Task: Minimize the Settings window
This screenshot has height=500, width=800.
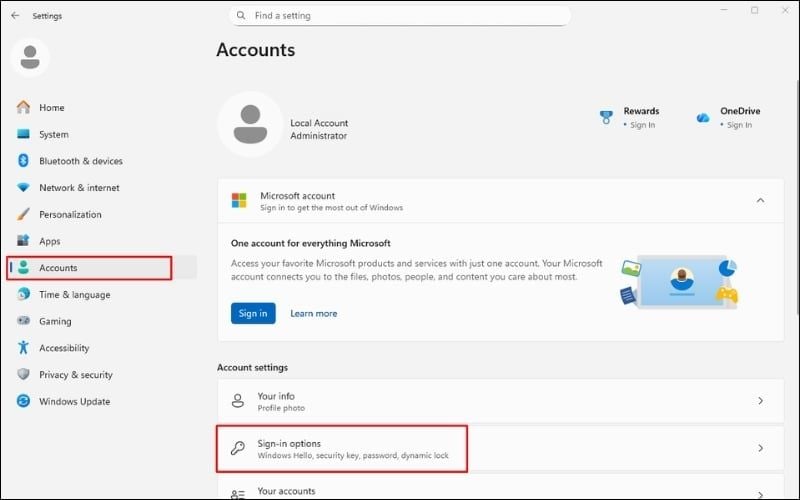Action: point(724,10)
